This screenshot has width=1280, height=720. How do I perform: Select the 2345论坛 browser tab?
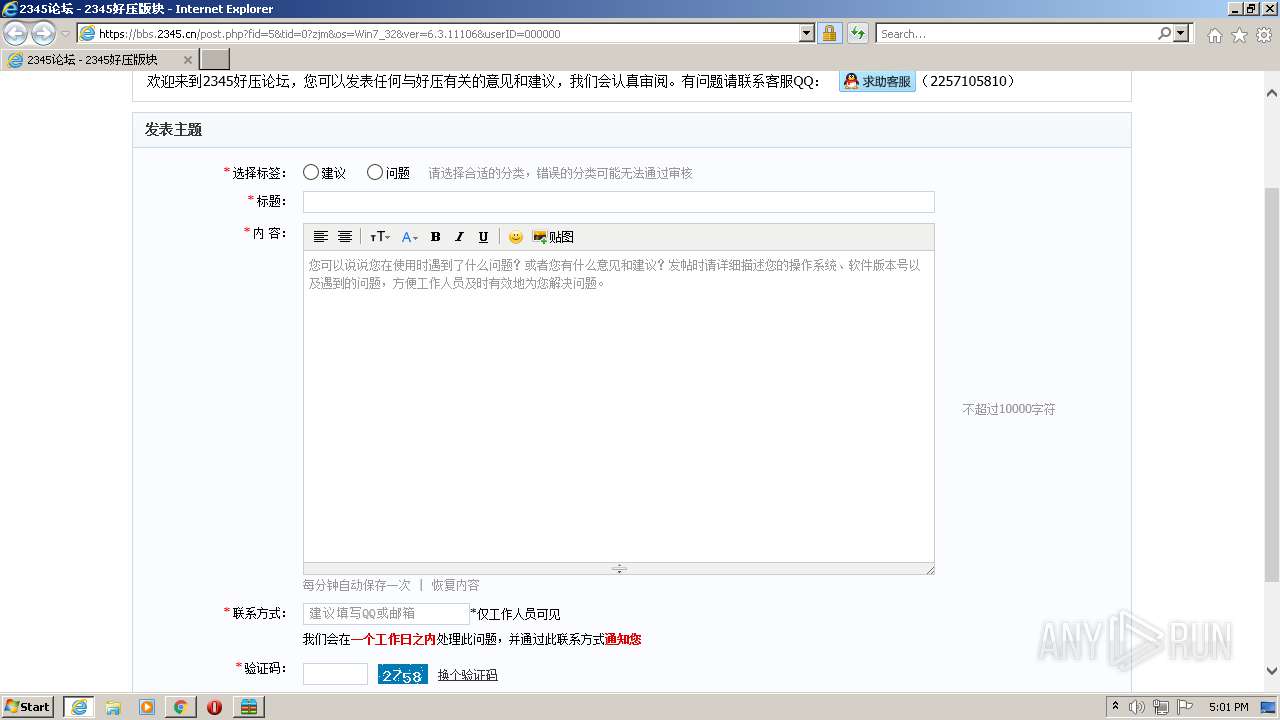[x=100, y=60]
